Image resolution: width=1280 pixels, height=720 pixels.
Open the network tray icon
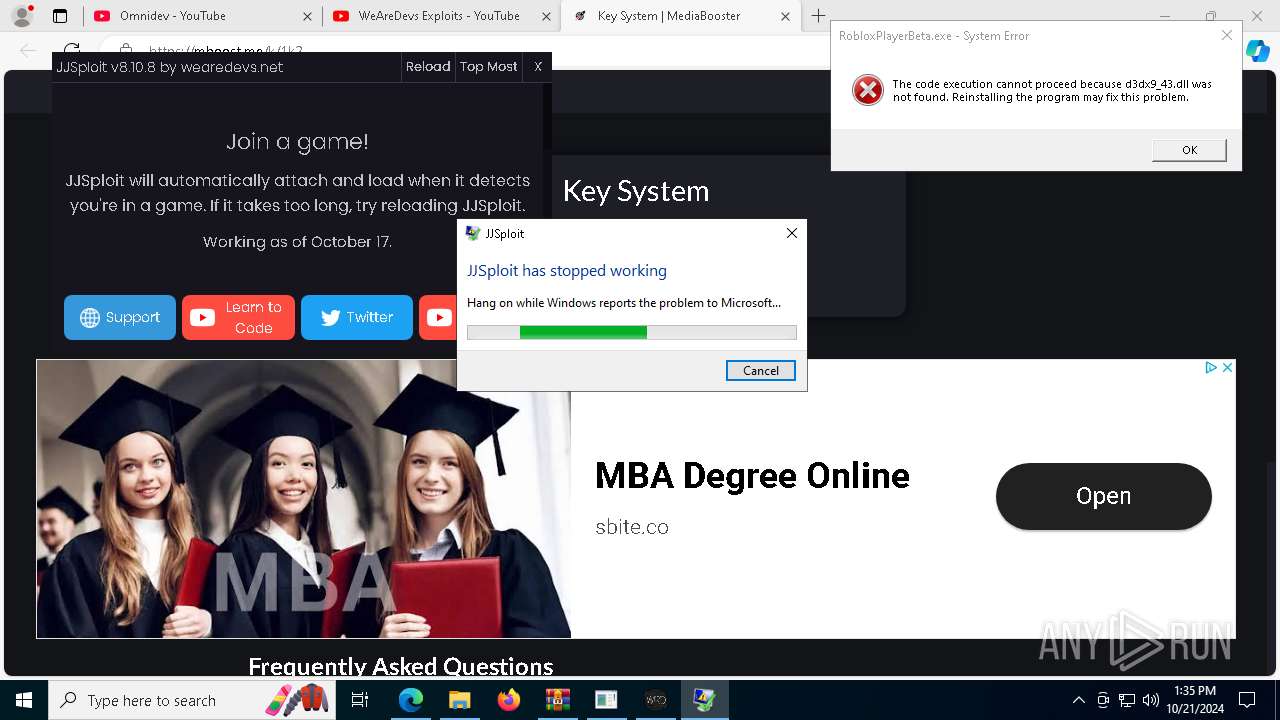tap(1127, 700)
